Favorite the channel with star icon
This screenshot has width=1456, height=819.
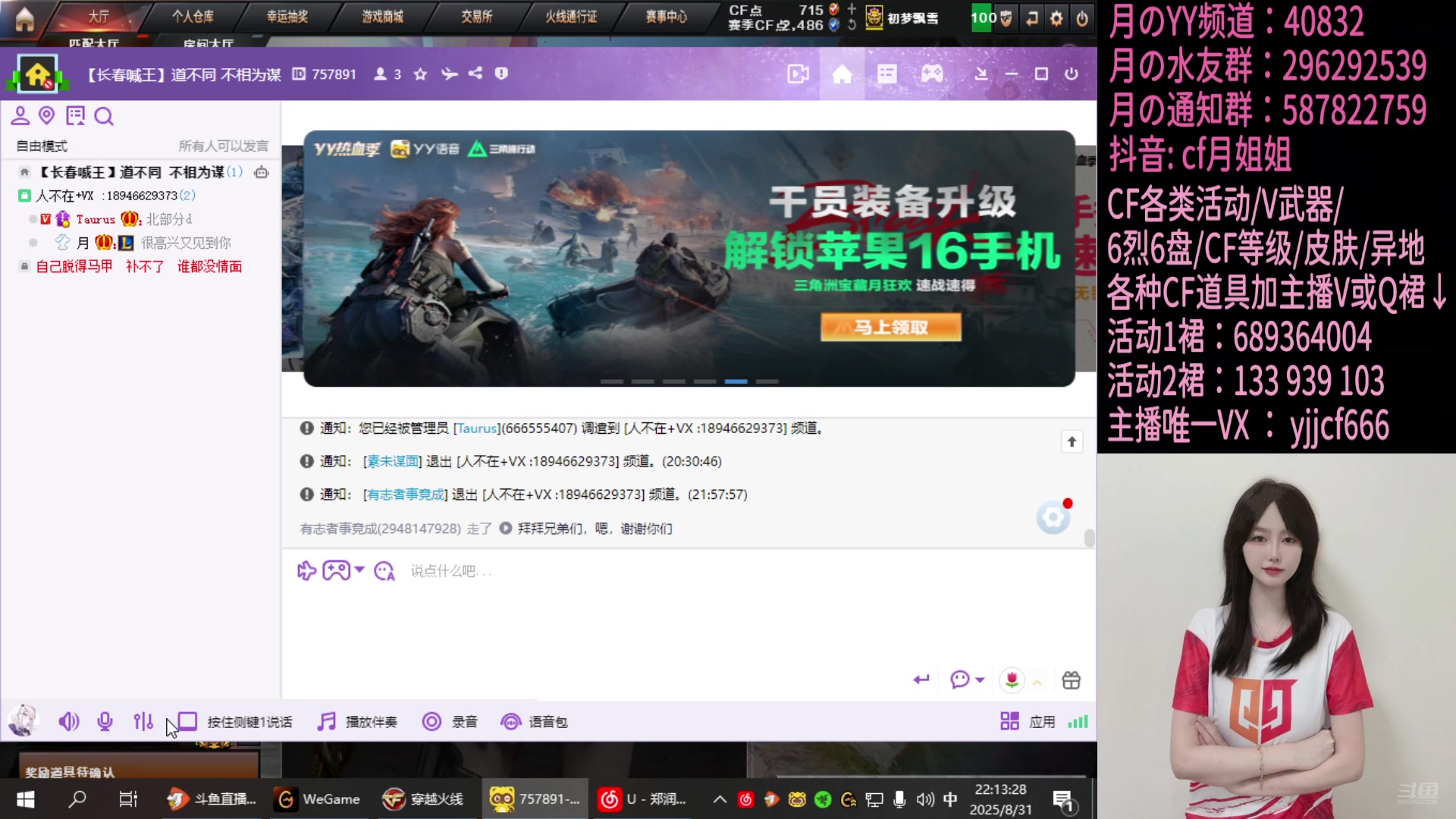(x=421, y=74)
